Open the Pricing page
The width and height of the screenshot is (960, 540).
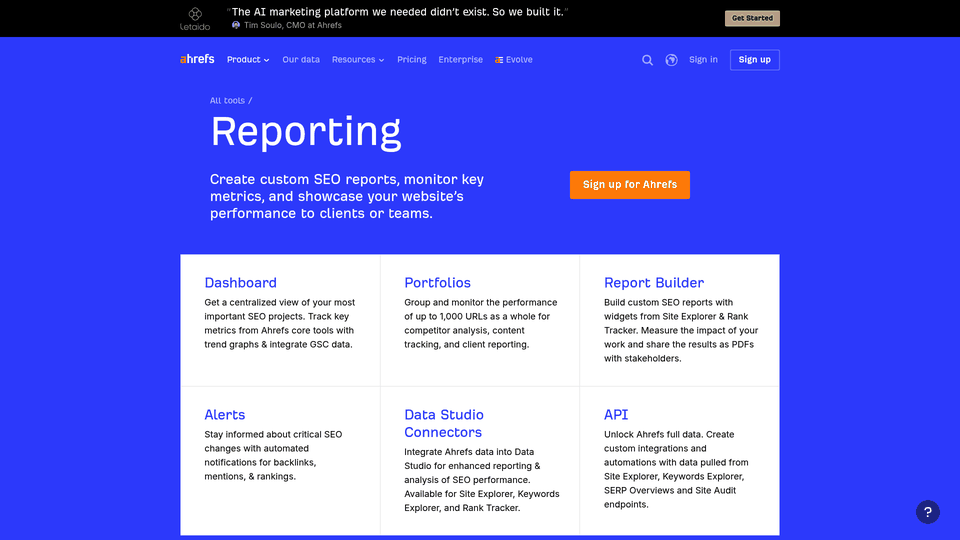click(x=411, y=60)
